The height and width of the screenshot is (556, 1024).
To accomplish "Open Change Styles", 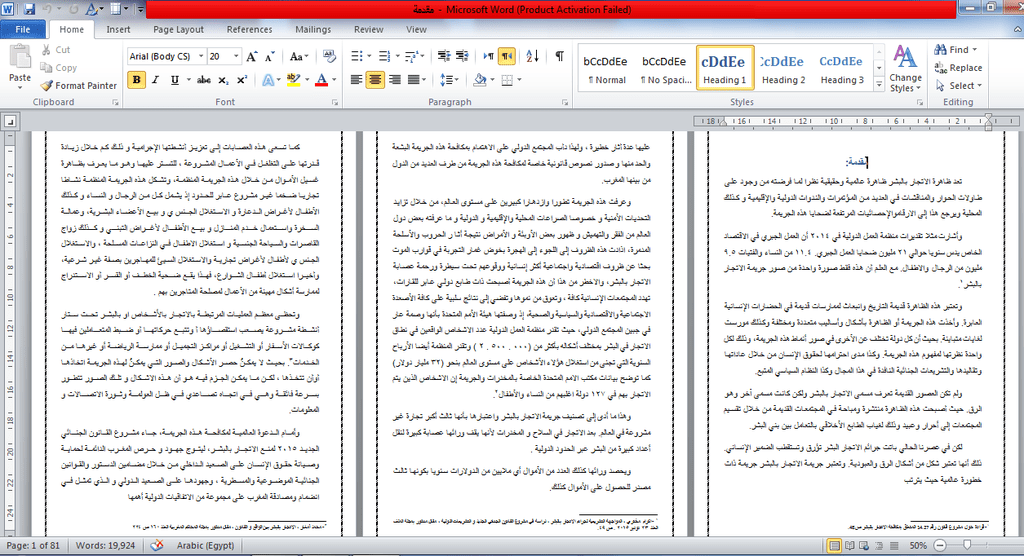I will pos(905,69).
